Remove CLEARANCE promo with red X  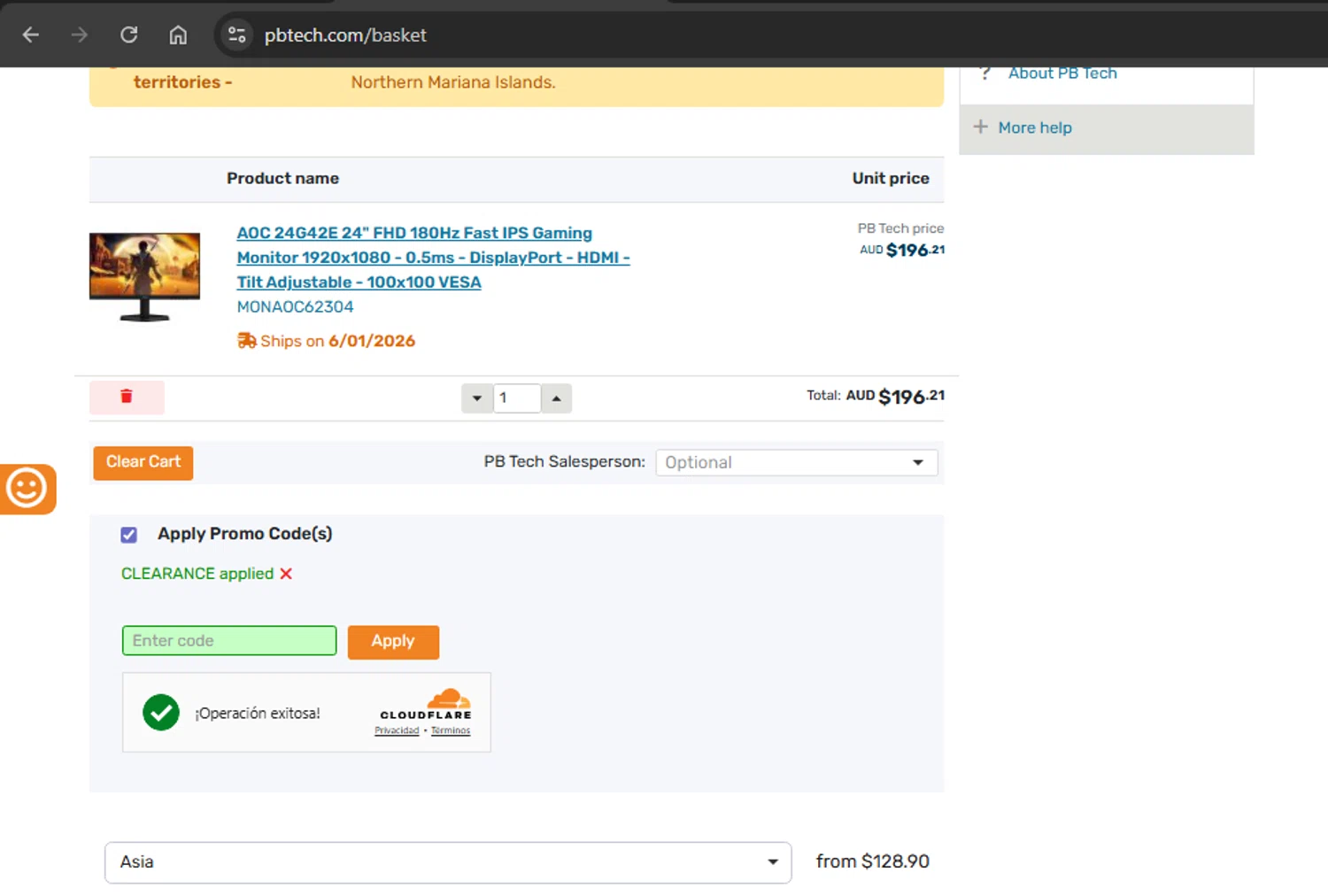(x=286, y=574)
